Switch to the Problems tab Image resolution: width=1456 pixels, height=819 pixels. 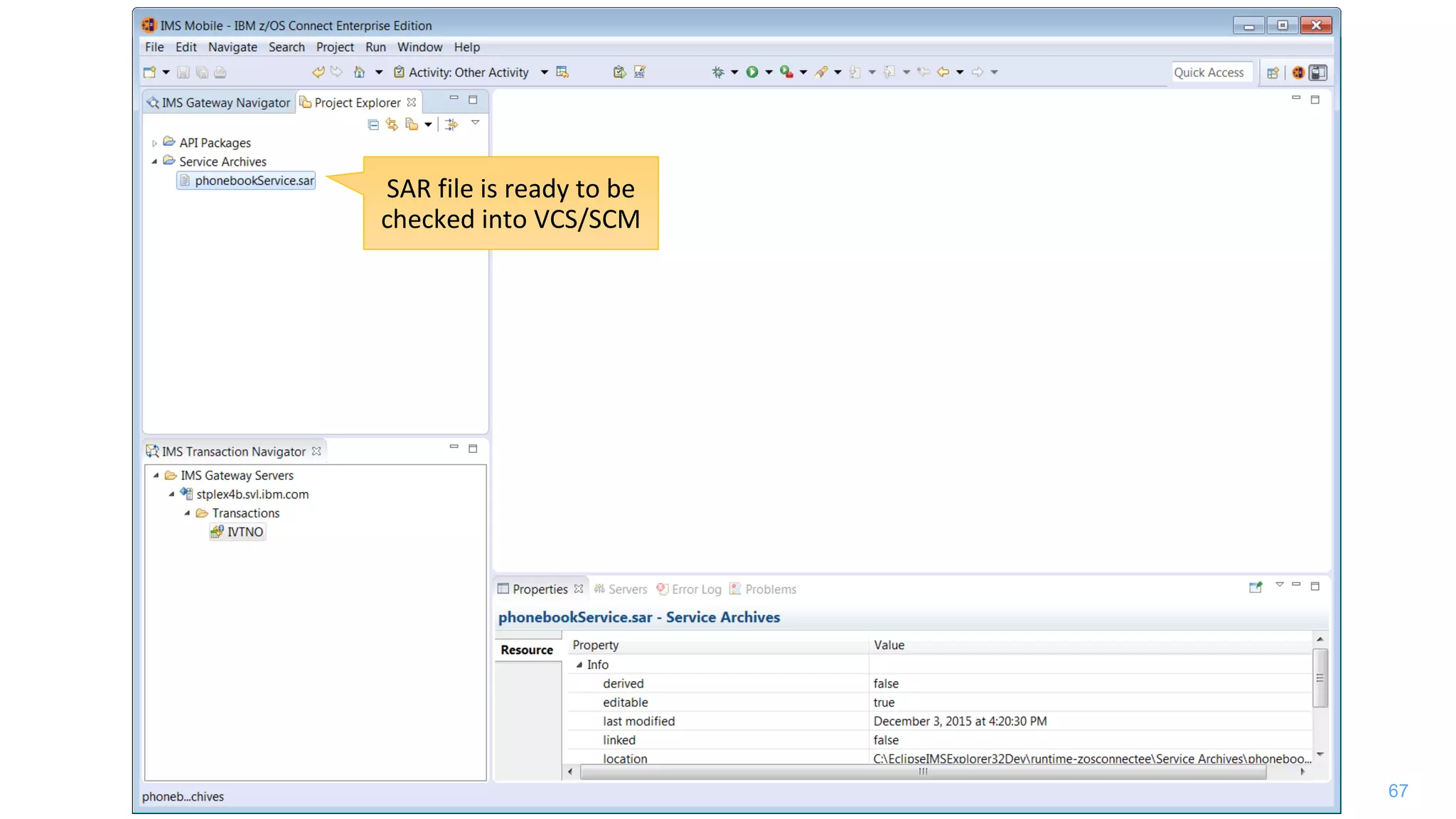(763, 589)
